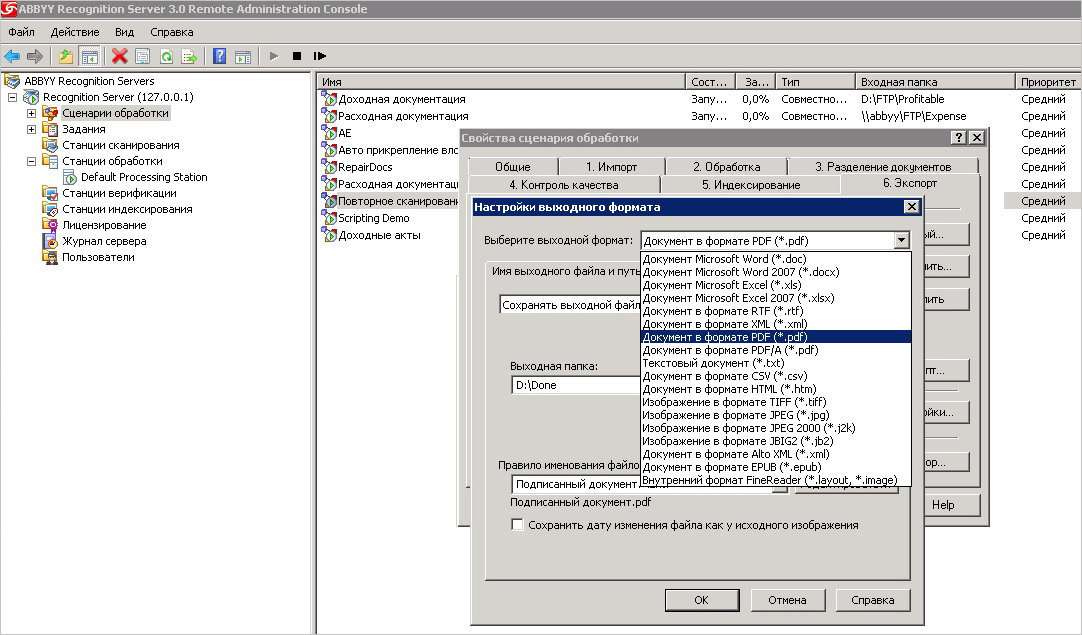Open the output format dropdown arrow
Image resolution: width=1082 pixels, height=635 pixels.
(x=901, y=240)
